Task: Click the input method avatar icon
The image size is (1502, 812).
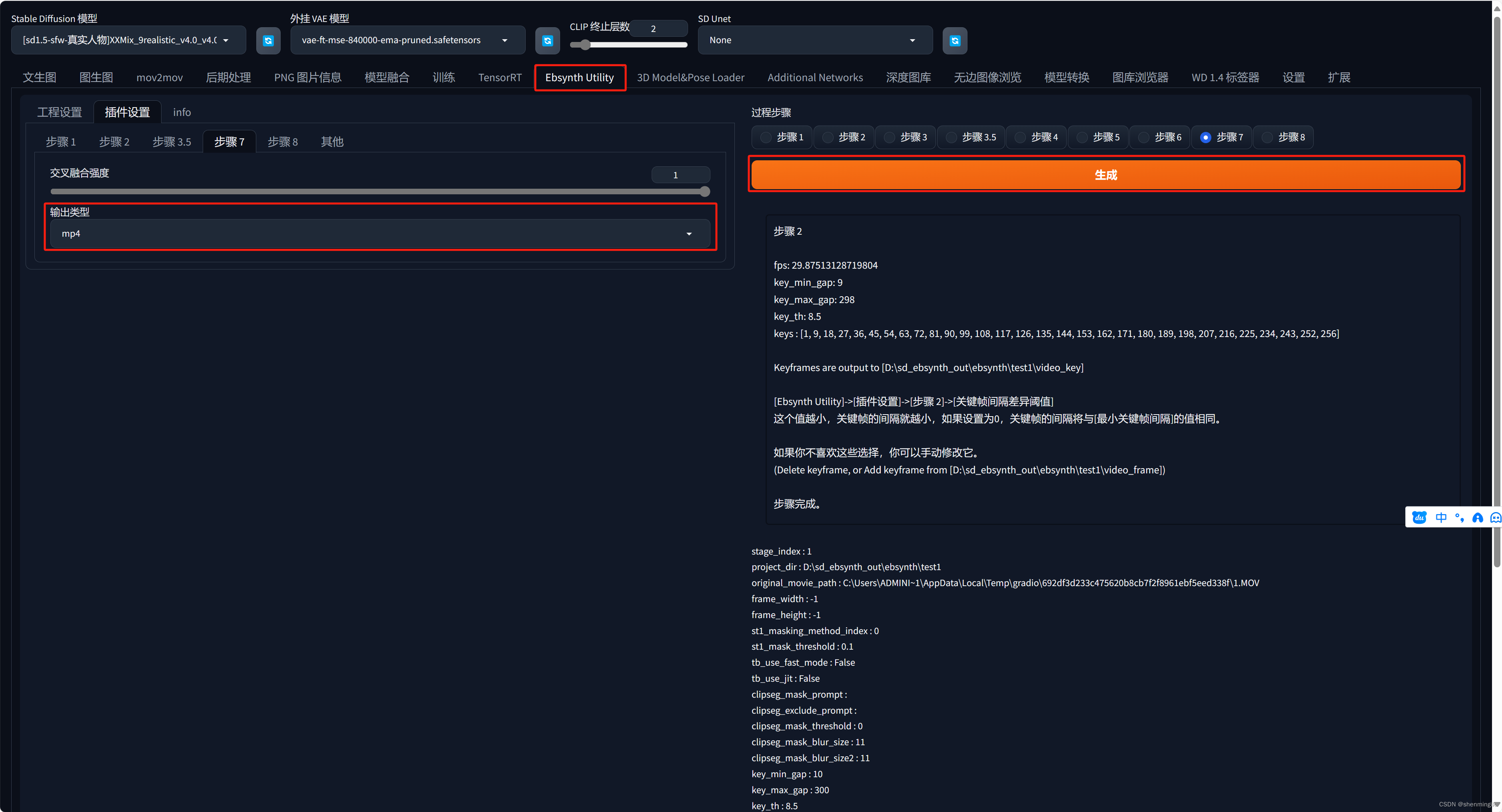Action: coord(1478,518)
